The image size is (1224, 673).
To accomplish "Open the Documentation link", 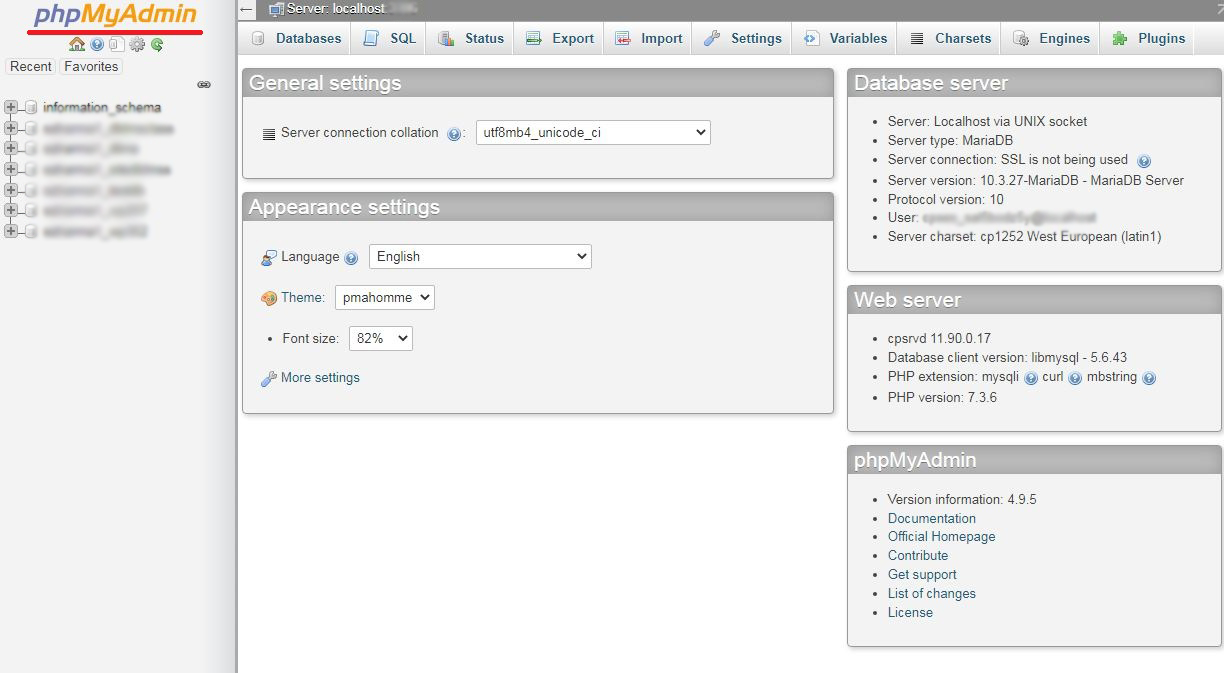I will point(932,518).
